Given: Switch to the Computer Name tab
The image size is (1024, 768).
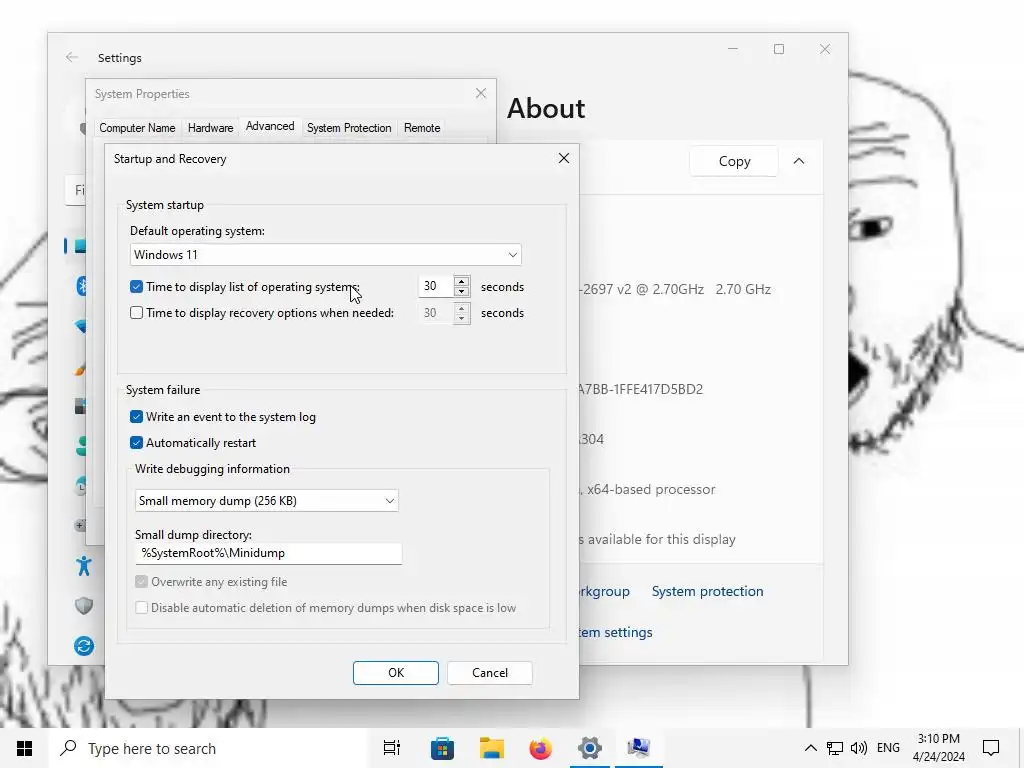Looking at the screenshot, I should click(137, 128).
